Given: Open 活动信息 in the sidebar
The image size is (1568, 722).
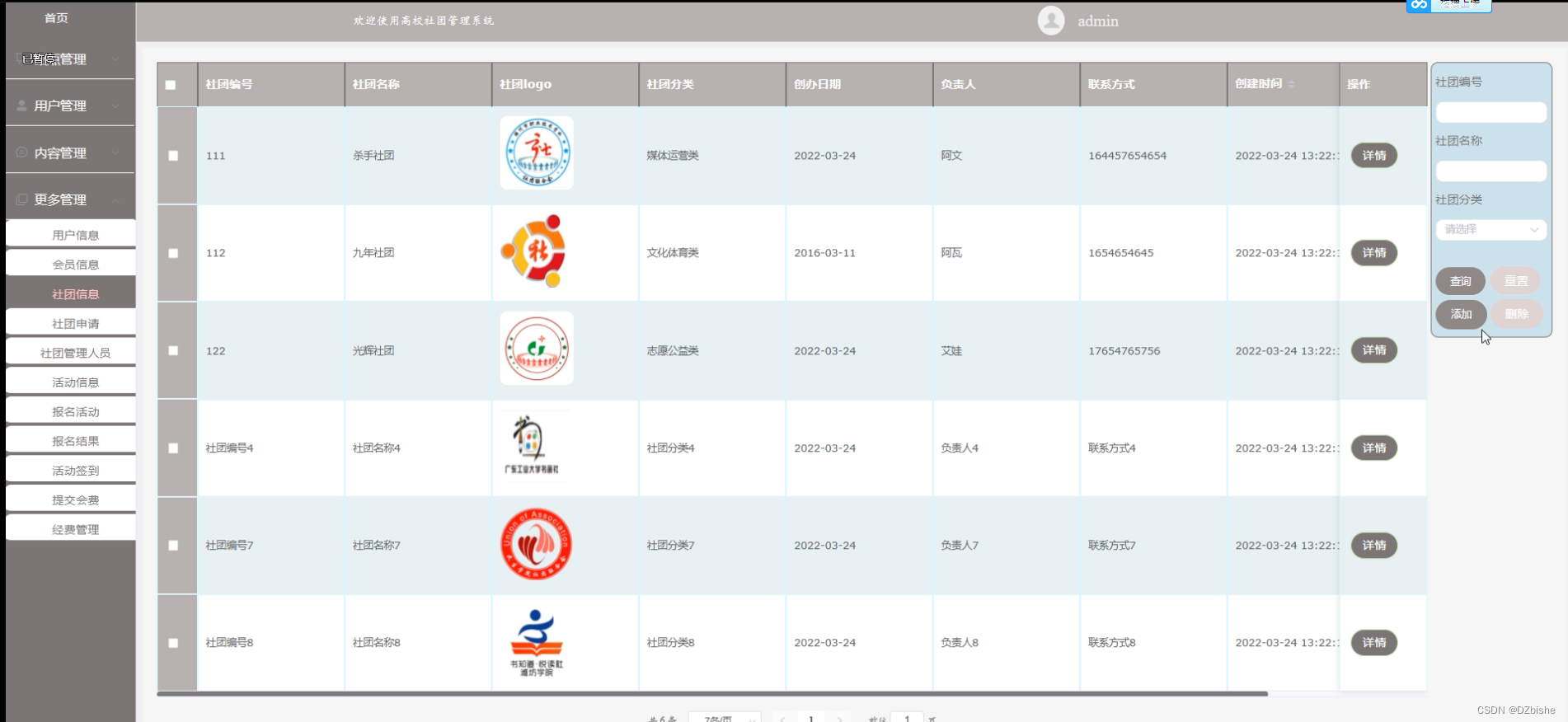Looking at the screenshot, I should (71, 382).
